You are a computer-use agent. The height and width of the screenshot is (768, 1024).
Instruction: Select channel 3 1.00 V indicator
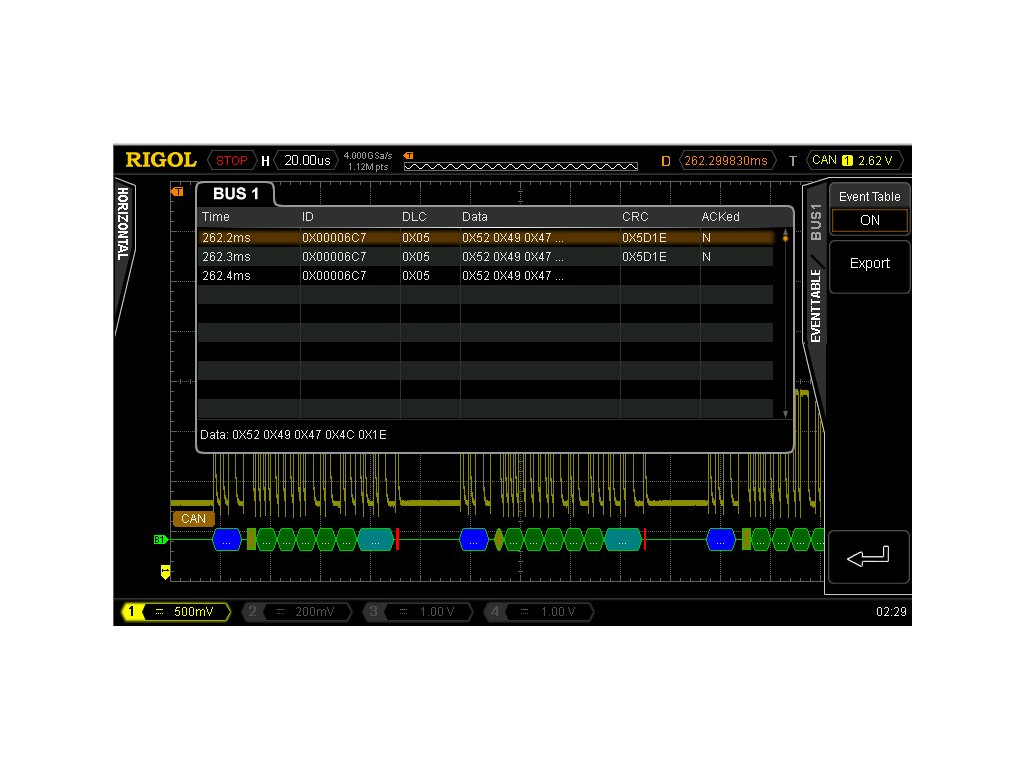(418, 612)
